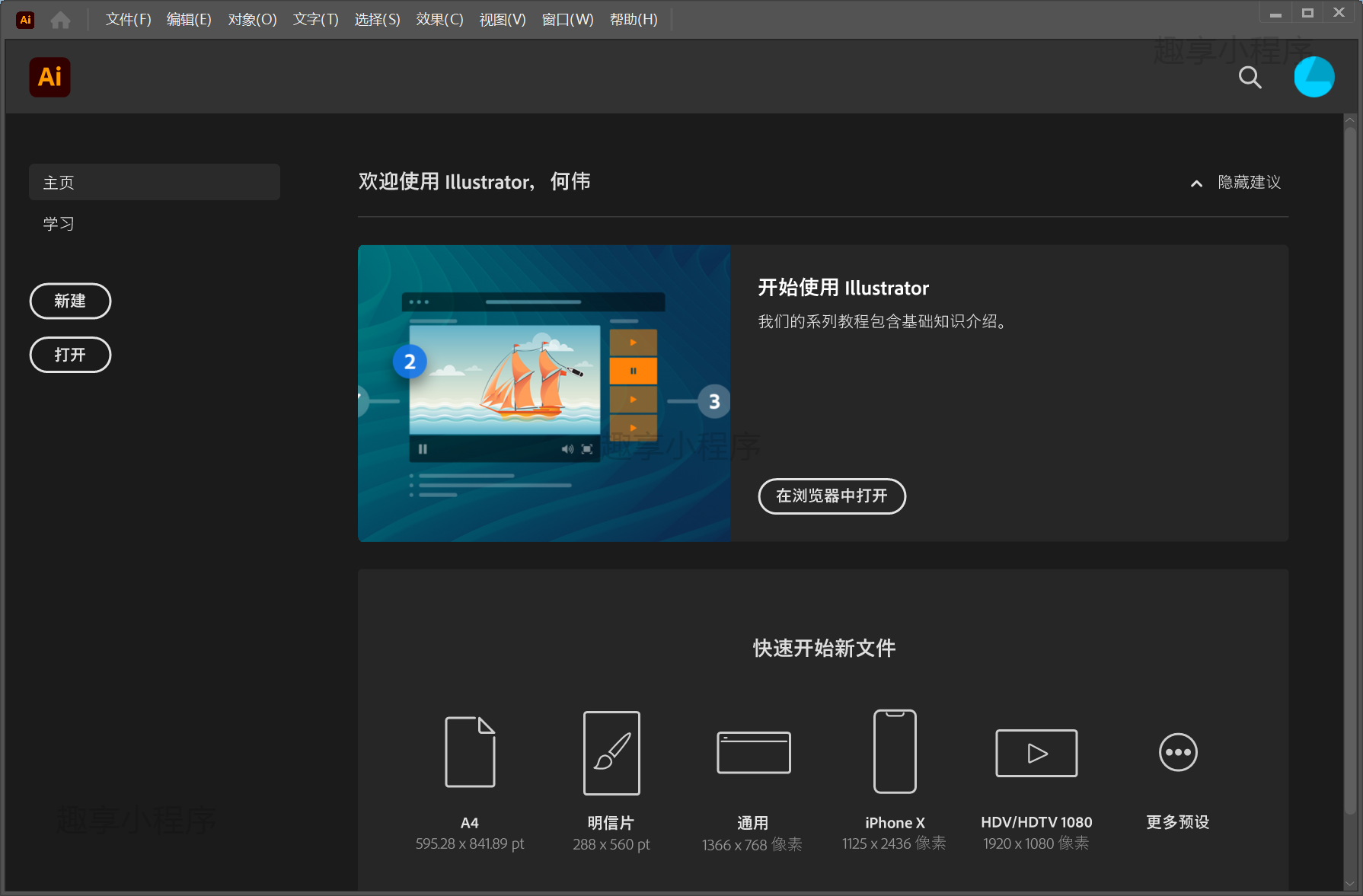Image resolution: width=1363 pixels, height=896 pixels.
Task: Select the HDV/HDTV 1080 video preset icon
Action: [x=1036, y=753]
